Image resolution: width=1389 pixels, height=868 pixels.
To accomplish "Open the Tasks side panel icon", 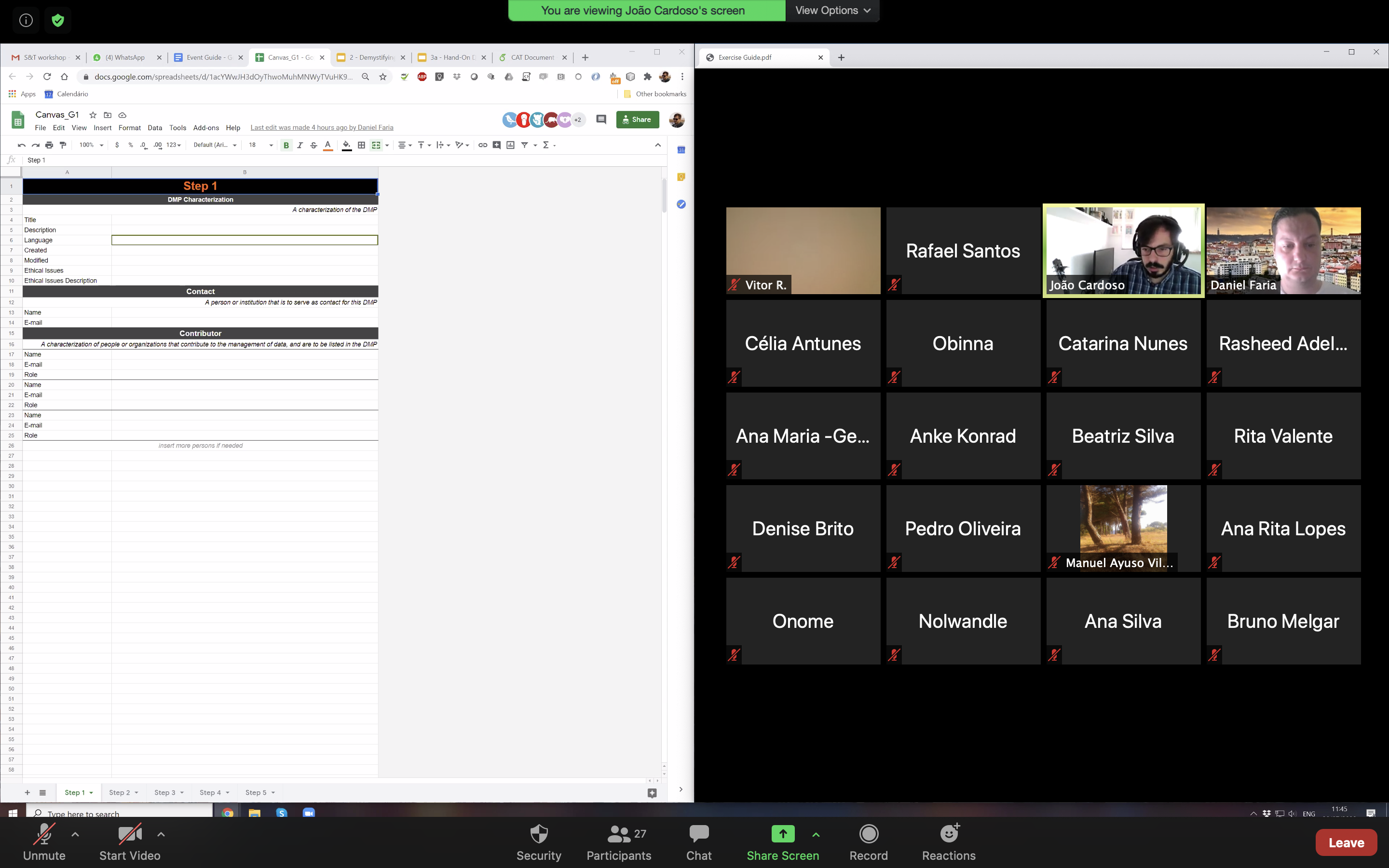I will (681, 204).
